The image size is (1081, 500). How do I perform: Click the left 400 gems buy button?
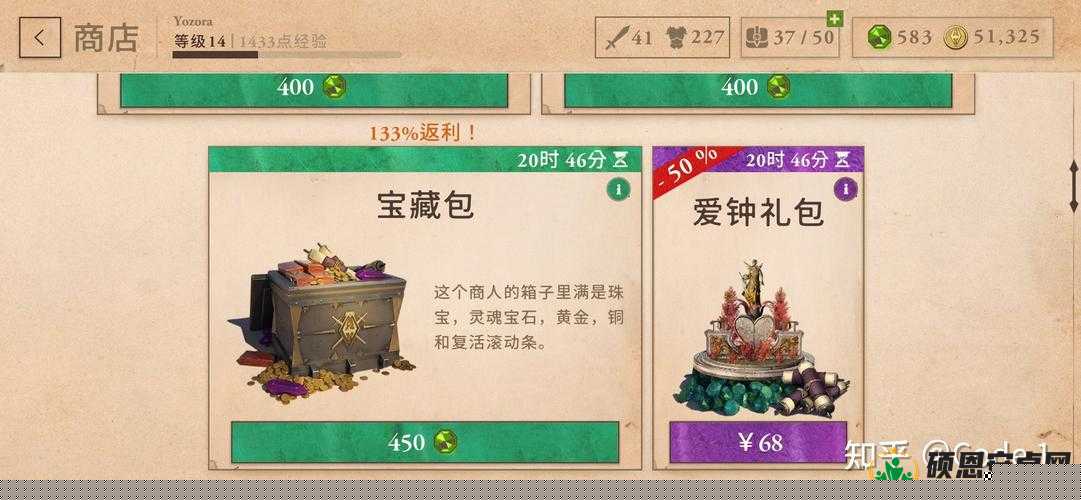point(314,88)
